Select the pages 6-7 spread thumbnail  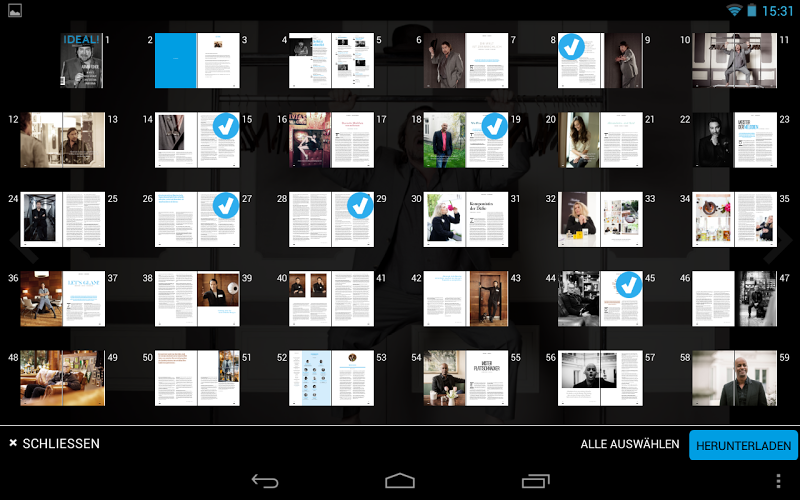tap(466, 60)
